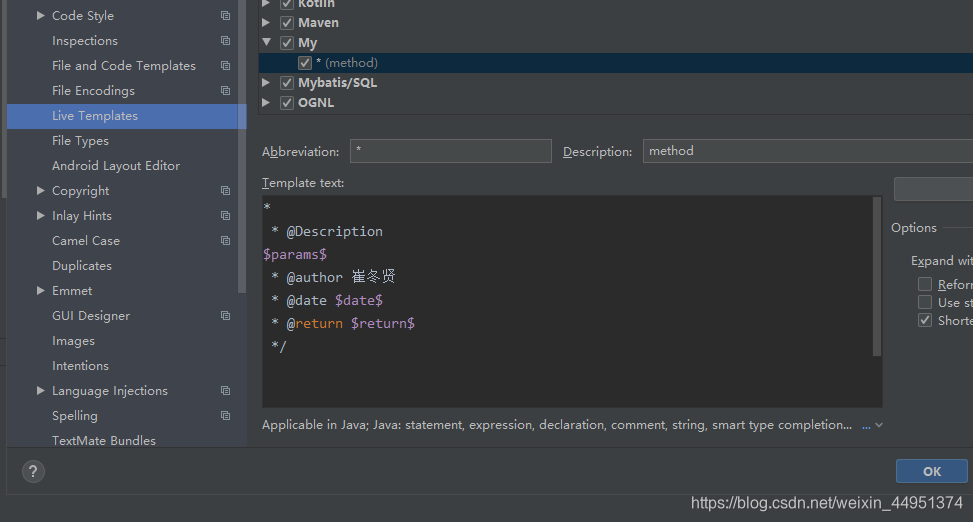Expand the Inlay Hints settings node

click(40, 215)
